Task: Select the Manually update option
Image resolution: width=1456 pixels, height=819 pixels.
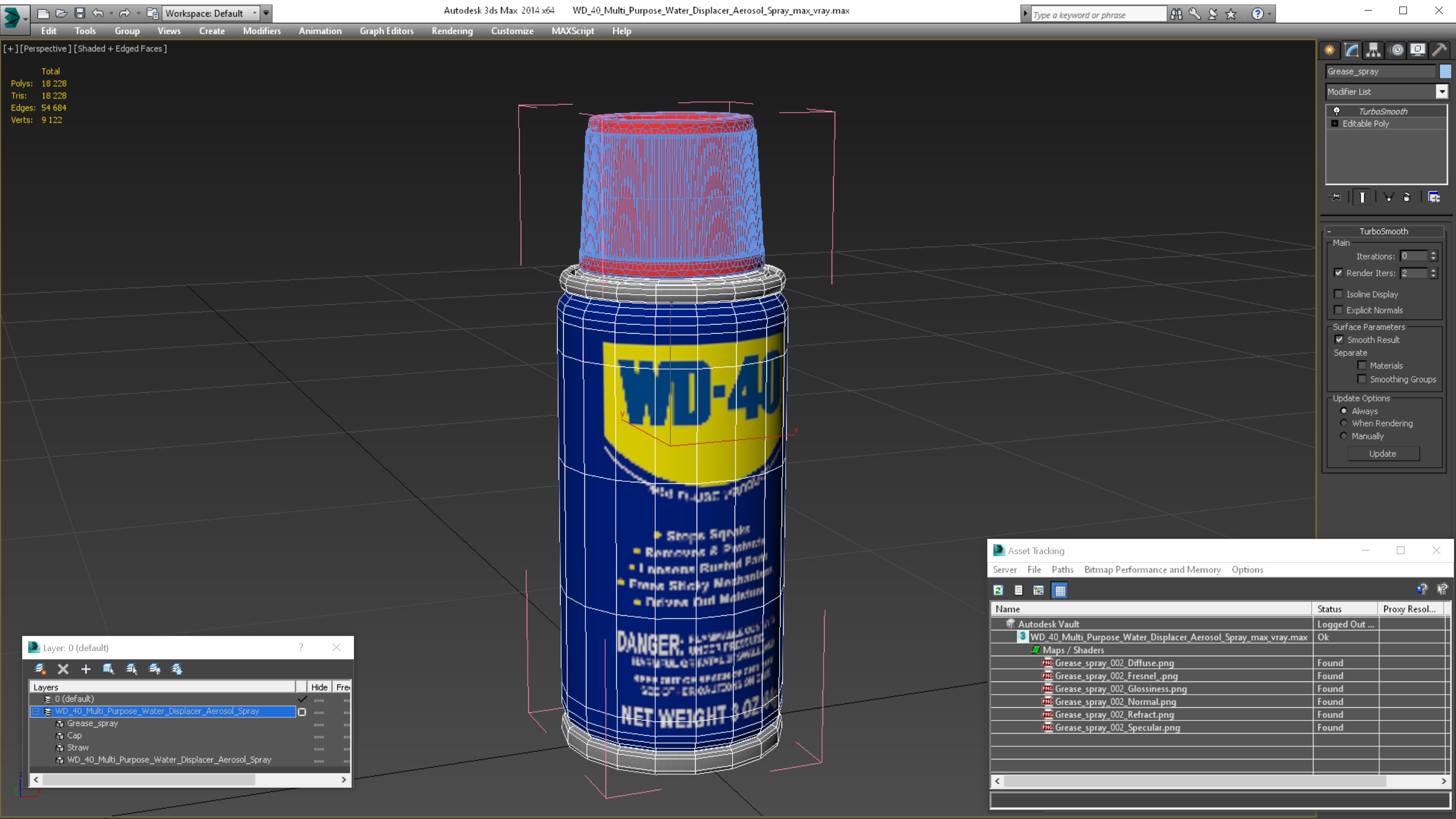Action: click(x=1344, y=436)
